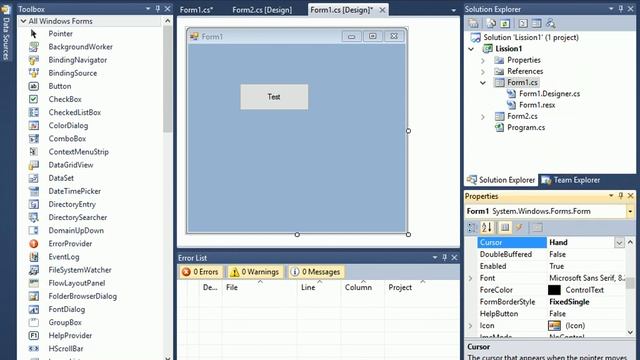640x360 pixels.
Task: Expand the References node
Action: pyautogui.click(x=483, y=71)
